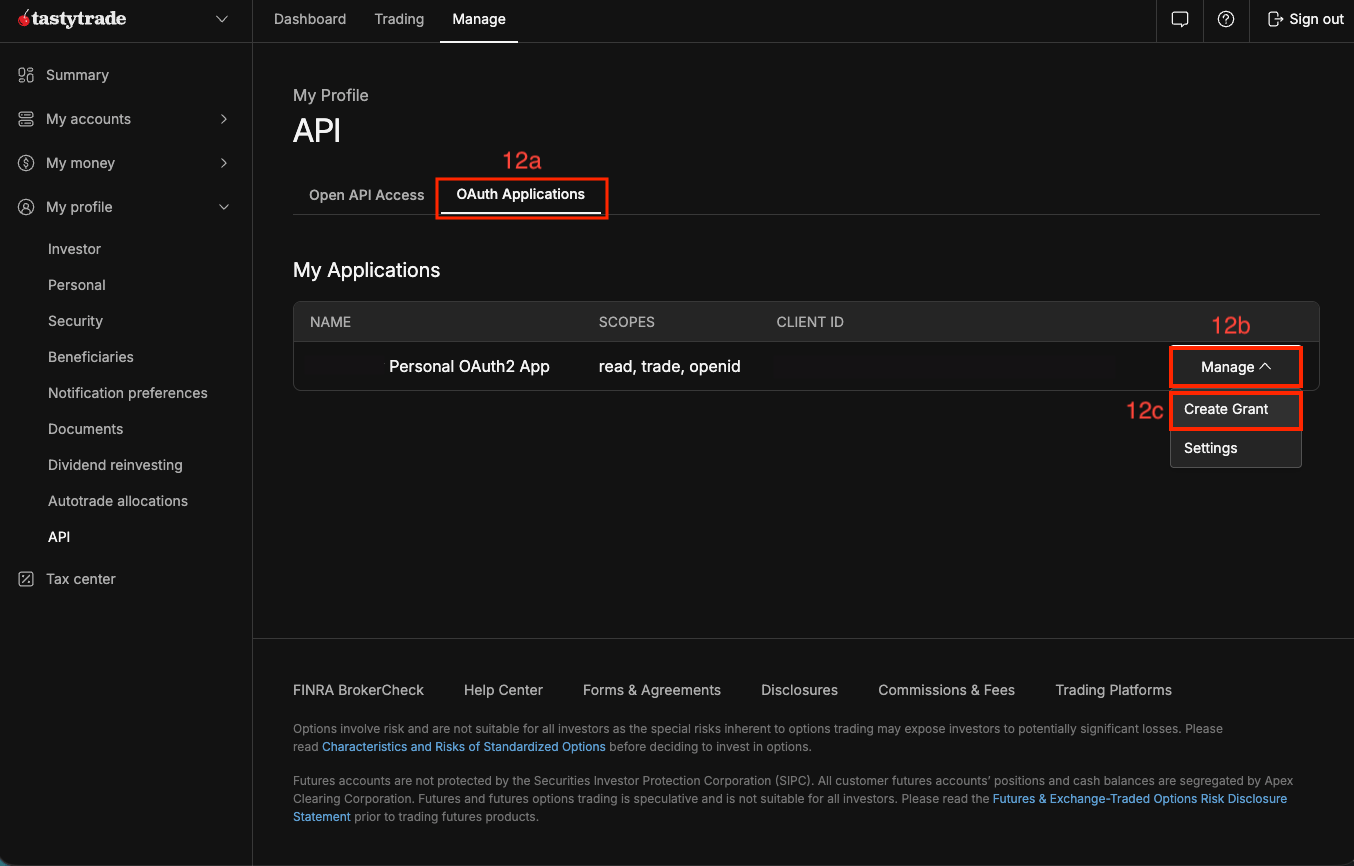Collapse the Manage dropdown for Personal OAuth2 App
1354x866 pixels.
[x=1236, y=367]
